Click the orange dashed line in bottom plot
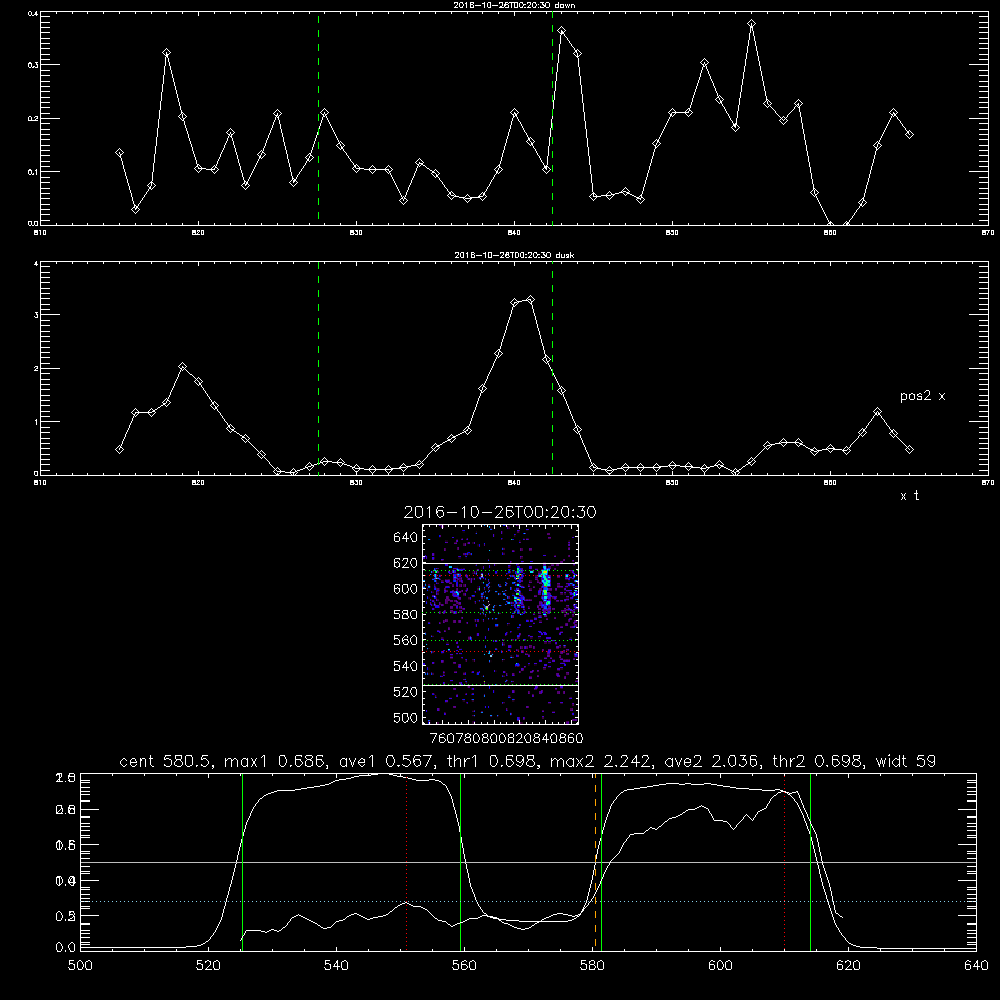Screen dimensions: 1000x1000 (596, 862)
